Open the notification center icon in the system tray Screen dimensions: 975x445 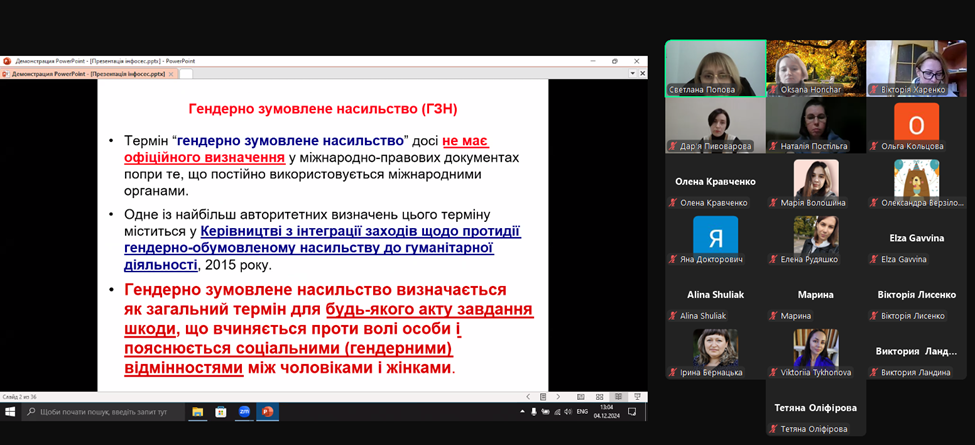coord(632,411)
